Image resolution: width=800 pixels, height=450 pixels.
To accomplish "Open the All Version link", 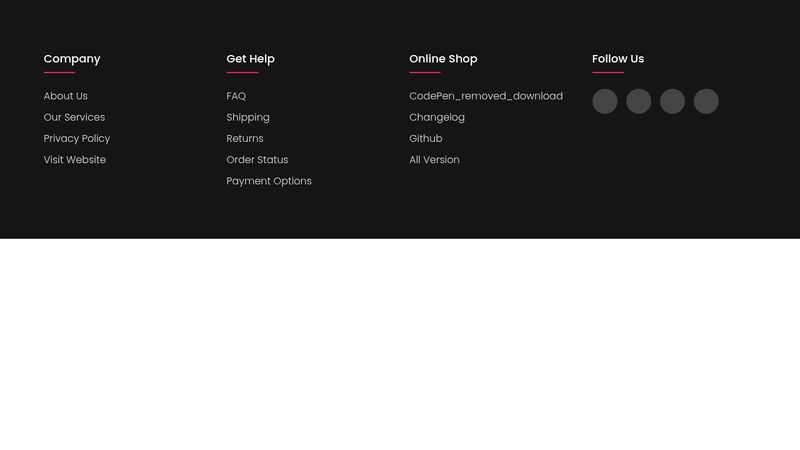I will point(434,160).
